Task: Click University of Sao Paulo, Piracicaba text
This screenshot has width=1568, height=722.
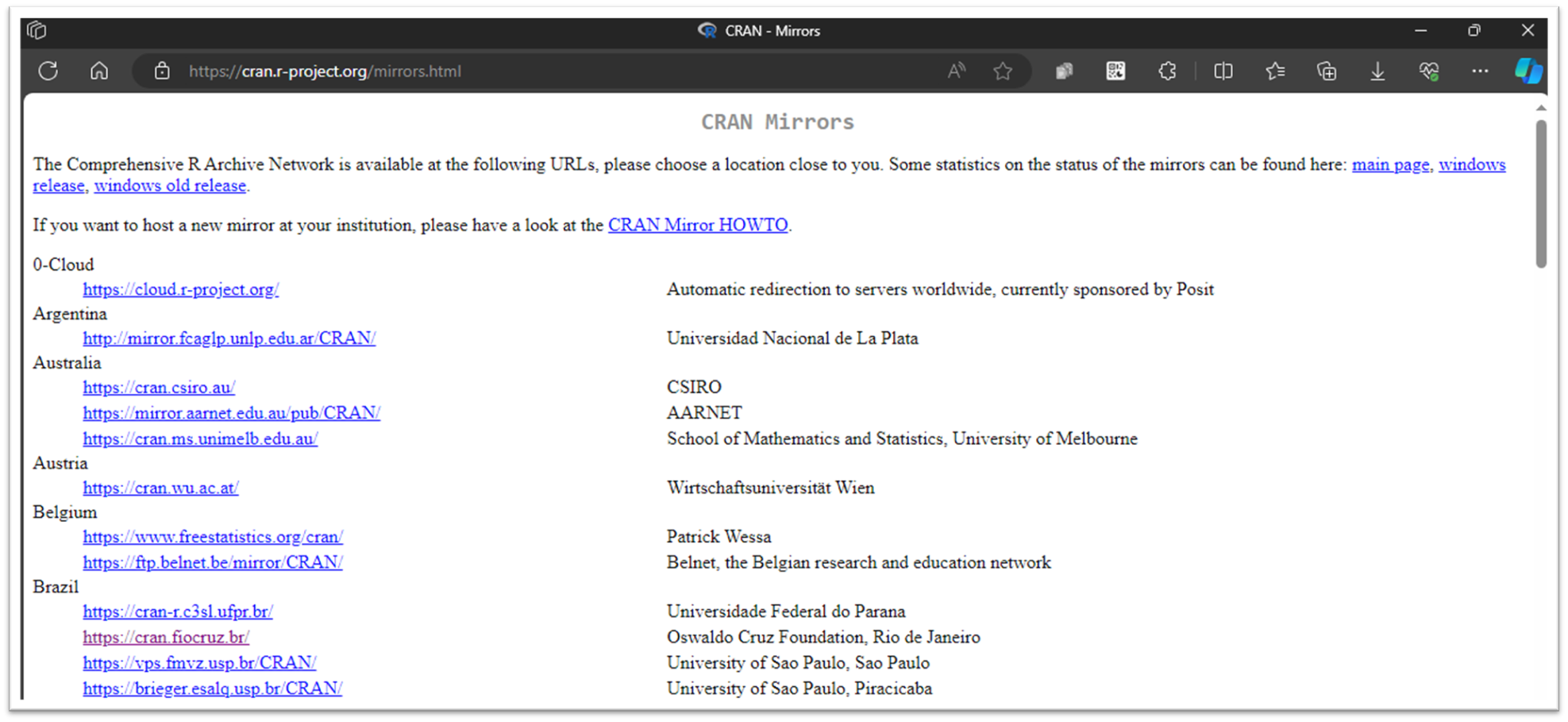Action: click(799, 688)
